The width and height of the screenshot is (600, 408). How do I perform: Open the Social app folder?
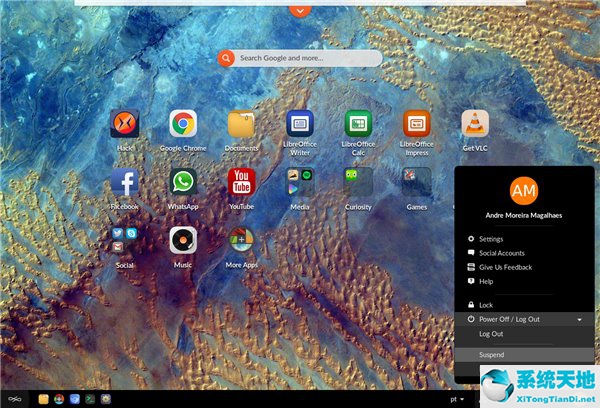[x=124, y=241]
